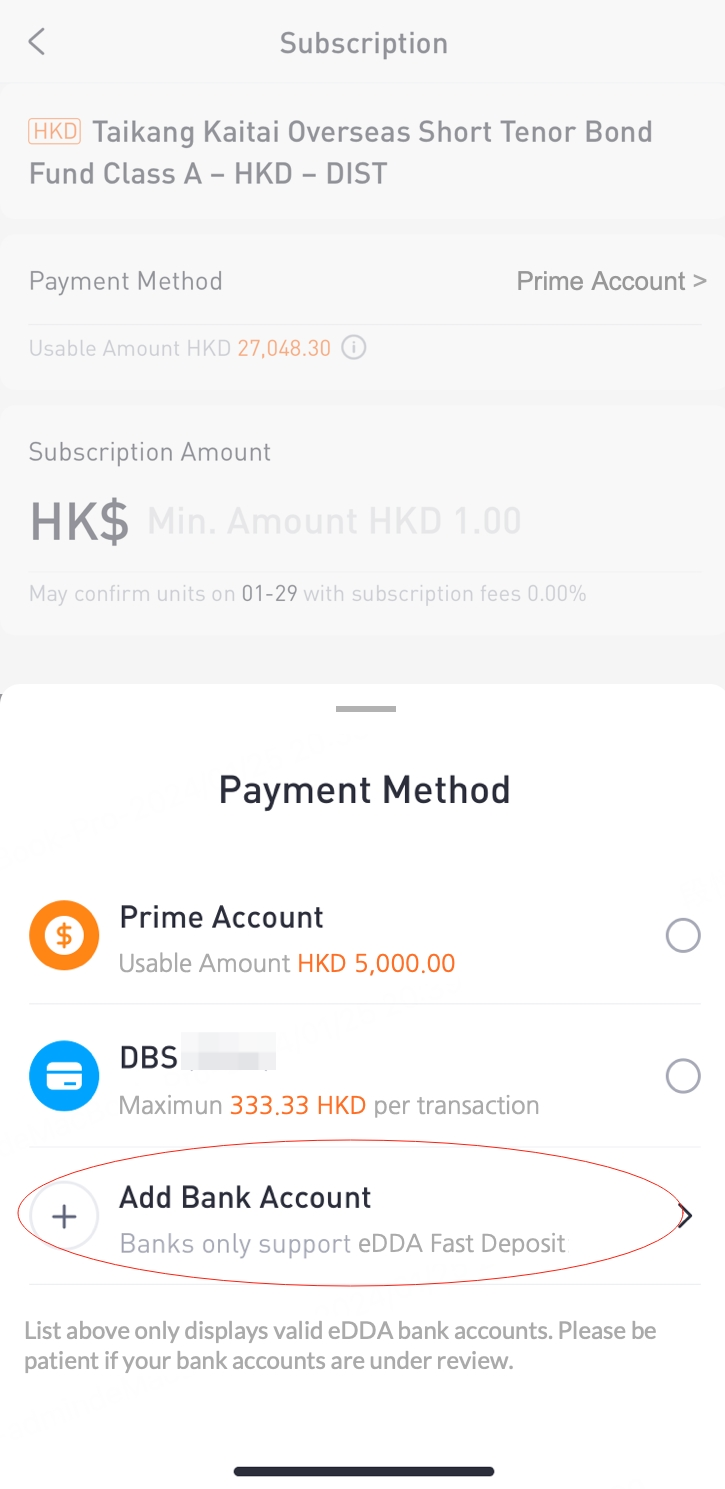Tap the HKD currency tag icon

click(x=55, y=131)
